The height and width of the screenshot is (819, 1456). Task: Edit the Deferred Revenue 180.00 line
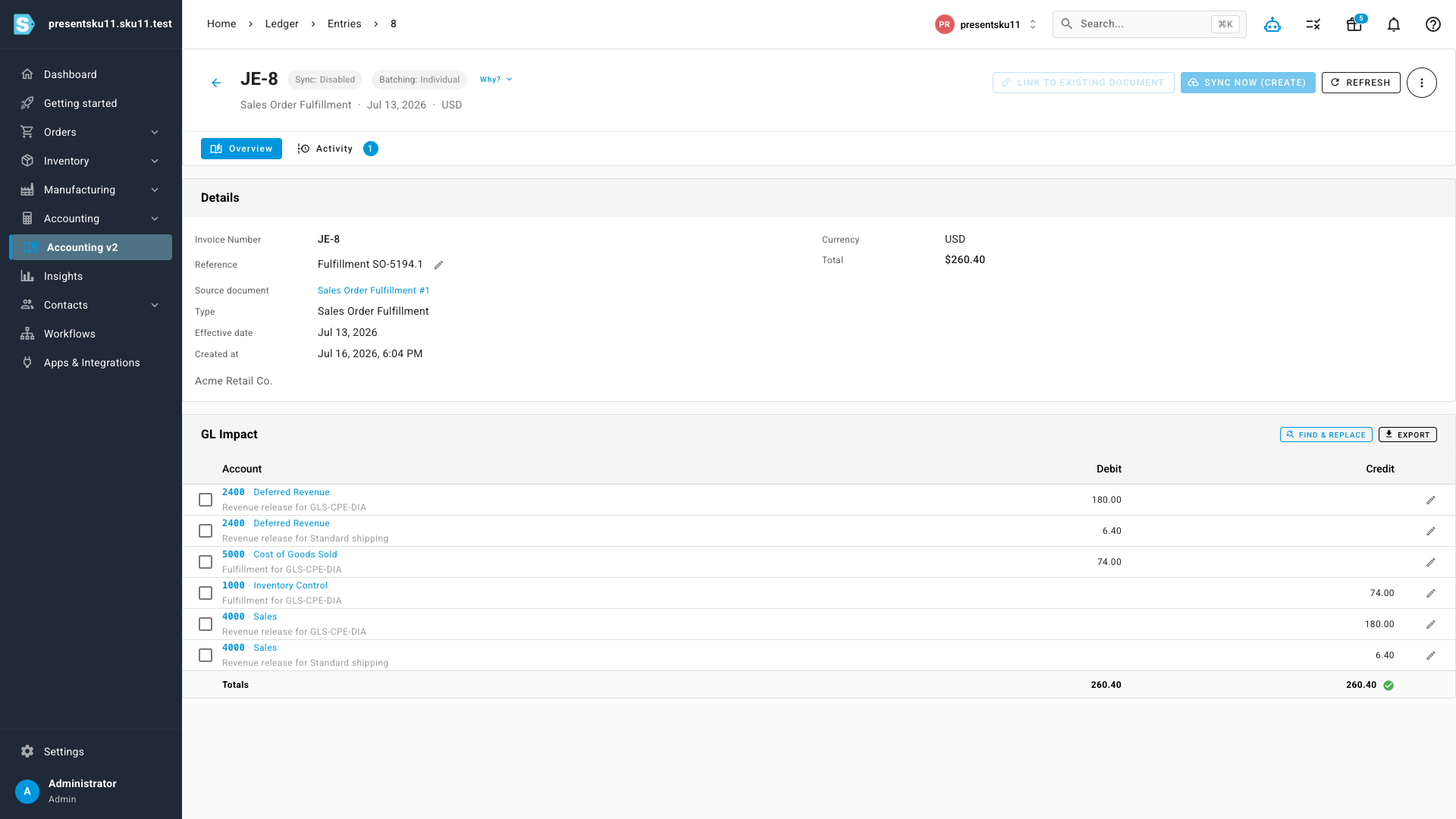point(1431,500)
